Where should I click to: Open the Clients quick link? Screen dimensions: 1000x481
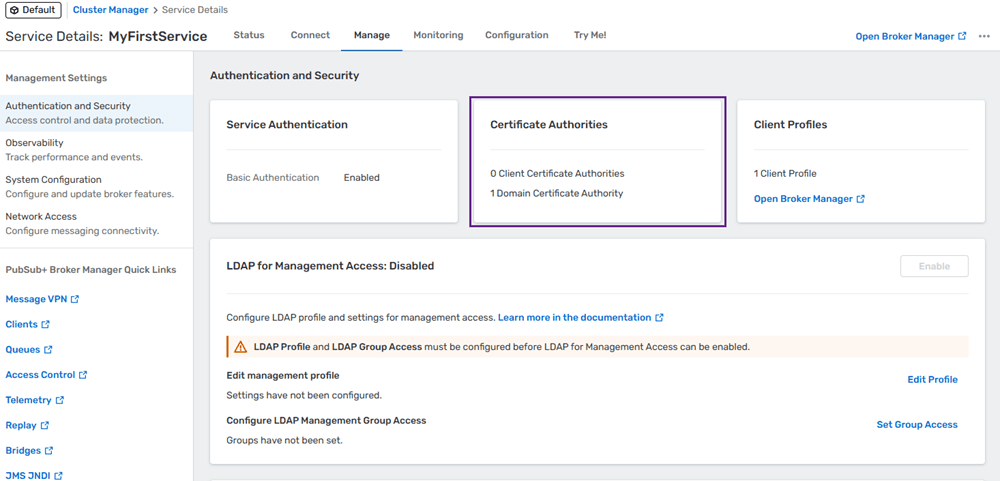pyautogui.click(x=22, y=325)
